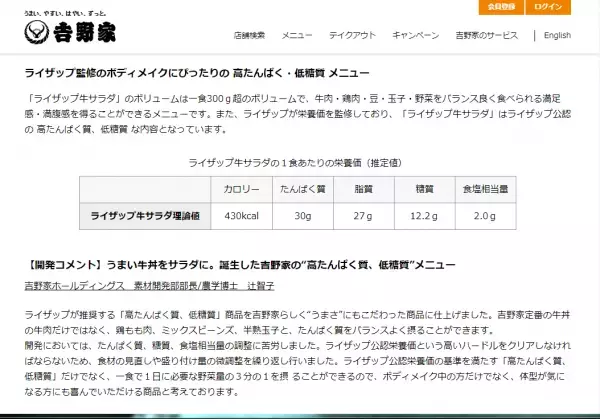Select the 食塩相当量 column header
600x419 pixels.
[486, 189]
